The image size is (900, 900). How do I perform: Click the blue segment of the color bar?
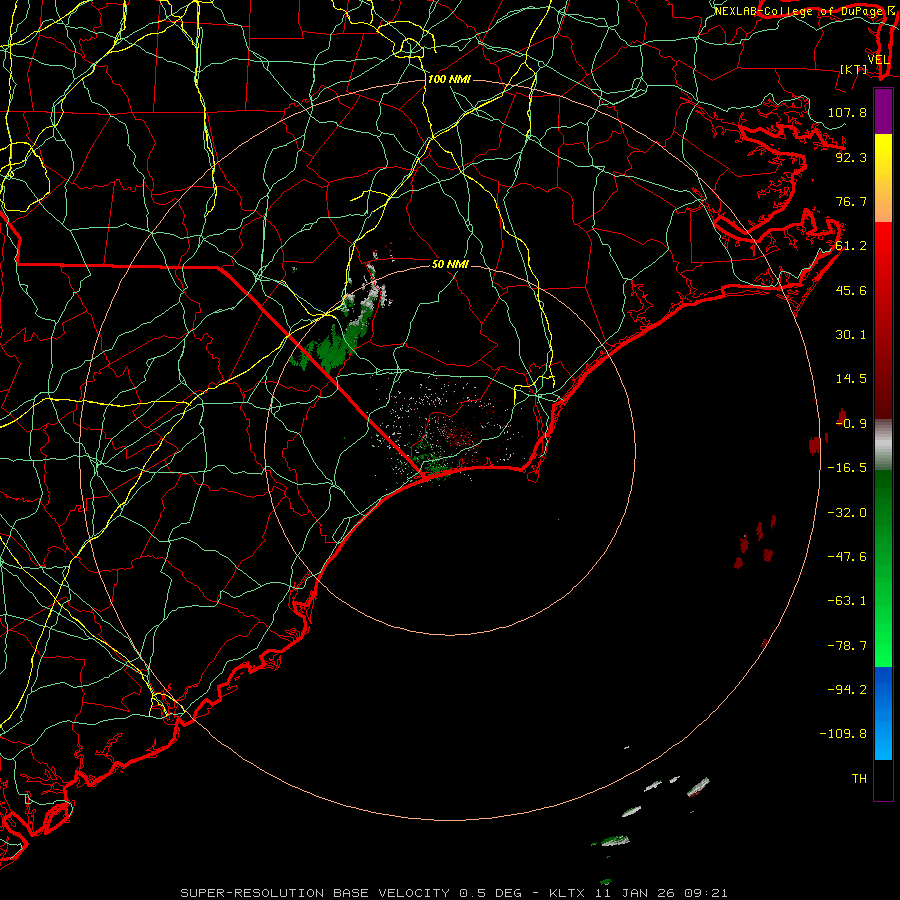coord(883,713)
